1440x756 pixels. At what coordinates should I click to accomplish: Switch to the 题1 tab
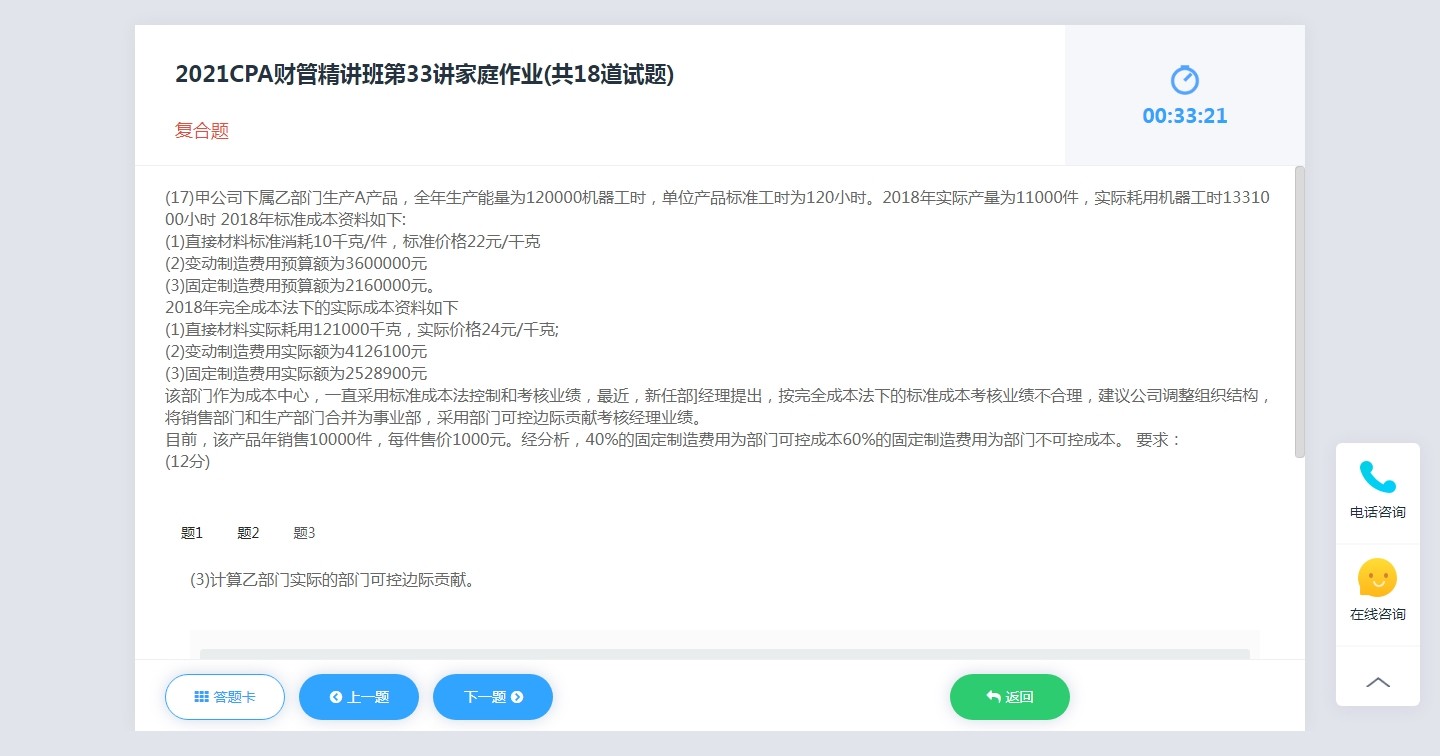point(192,533)
